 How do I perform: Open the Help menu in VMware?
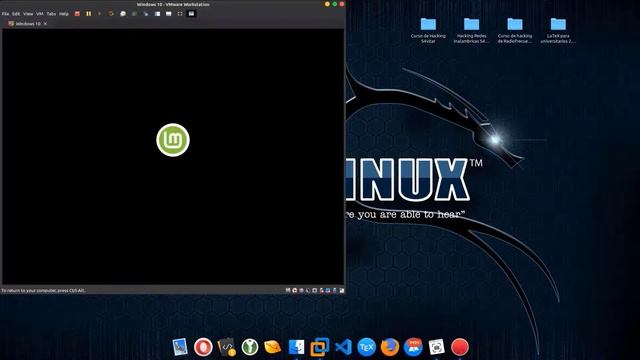point(64,14)
